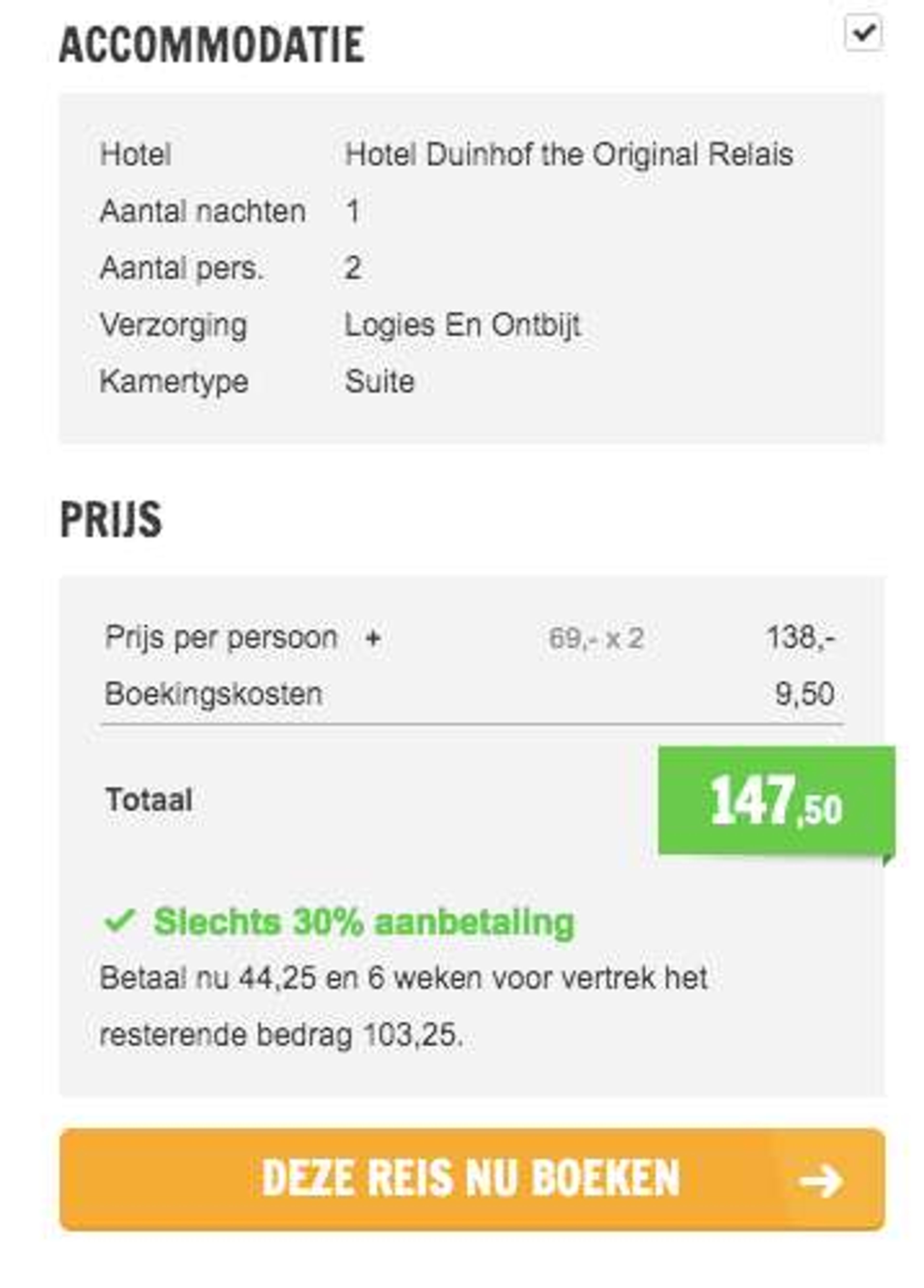Toggle the Accommodatie checkbox

pos(863,33)
